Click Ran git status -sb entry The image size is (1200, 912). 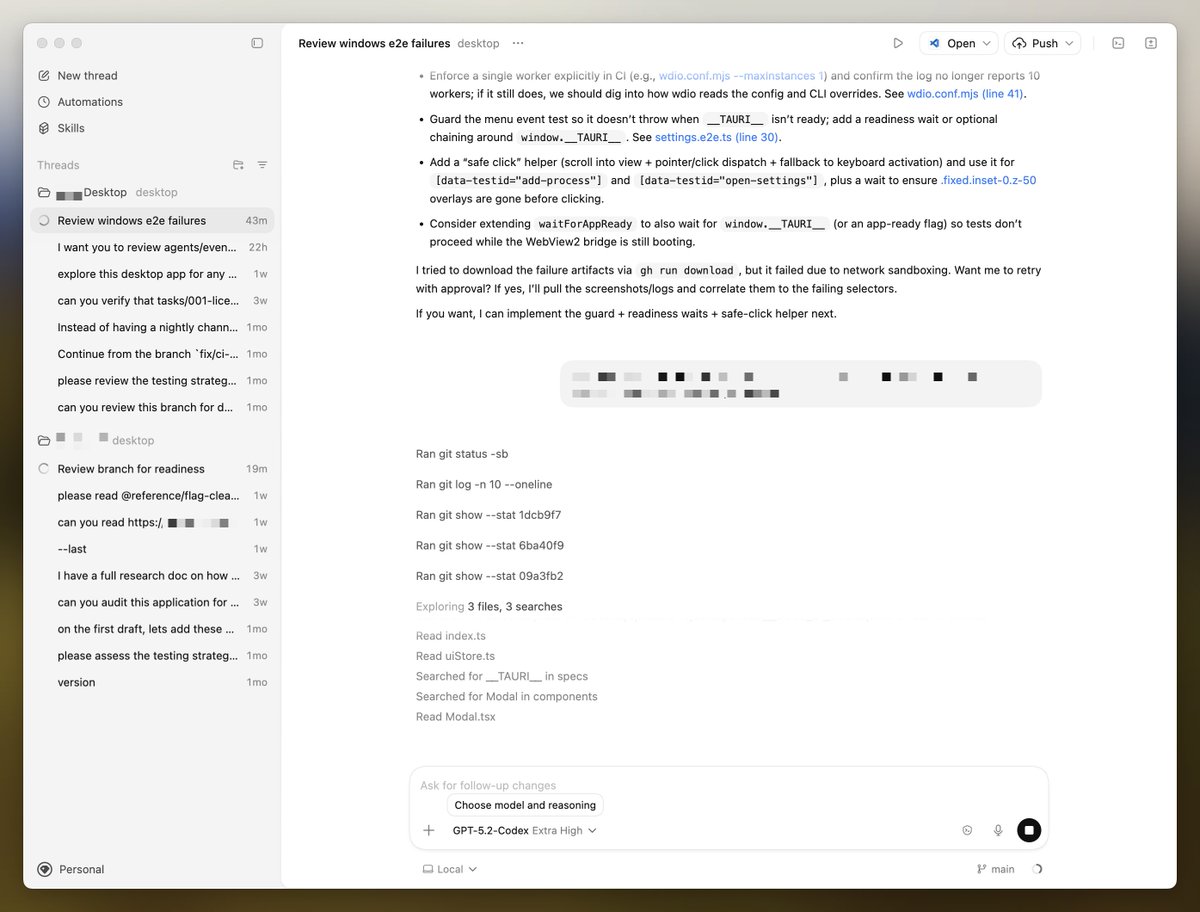(x=462, y=454)
